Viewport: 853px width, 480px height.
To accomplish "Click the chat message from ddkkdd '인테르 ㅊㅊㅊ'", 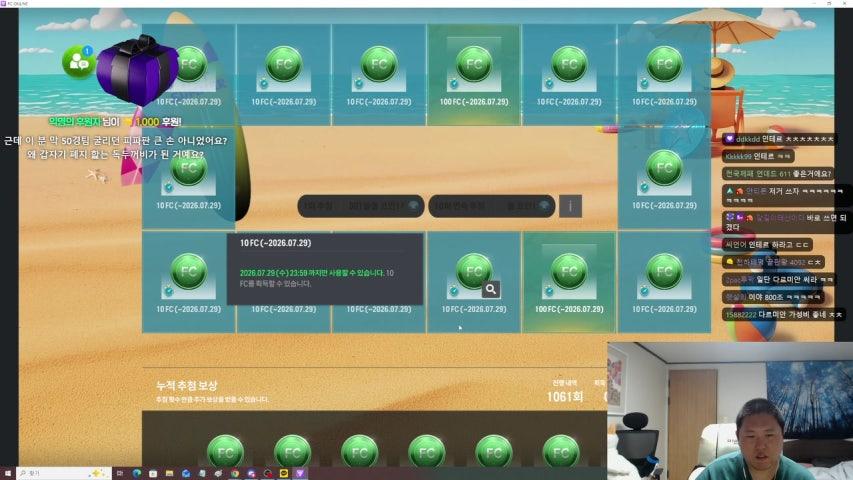I will 778,139.
